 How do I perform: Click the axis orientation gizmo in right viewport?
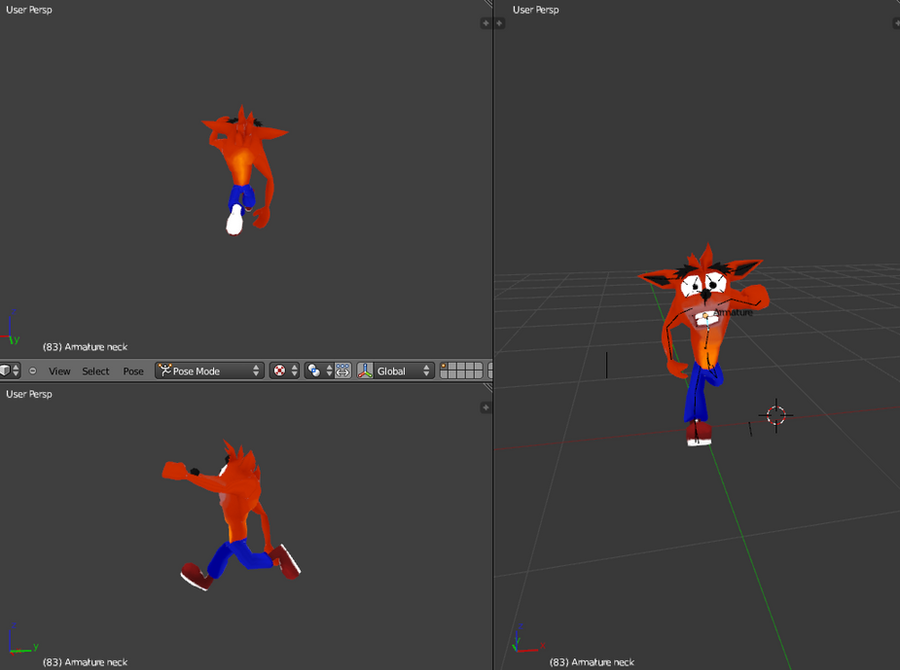(x=528, y=638)
